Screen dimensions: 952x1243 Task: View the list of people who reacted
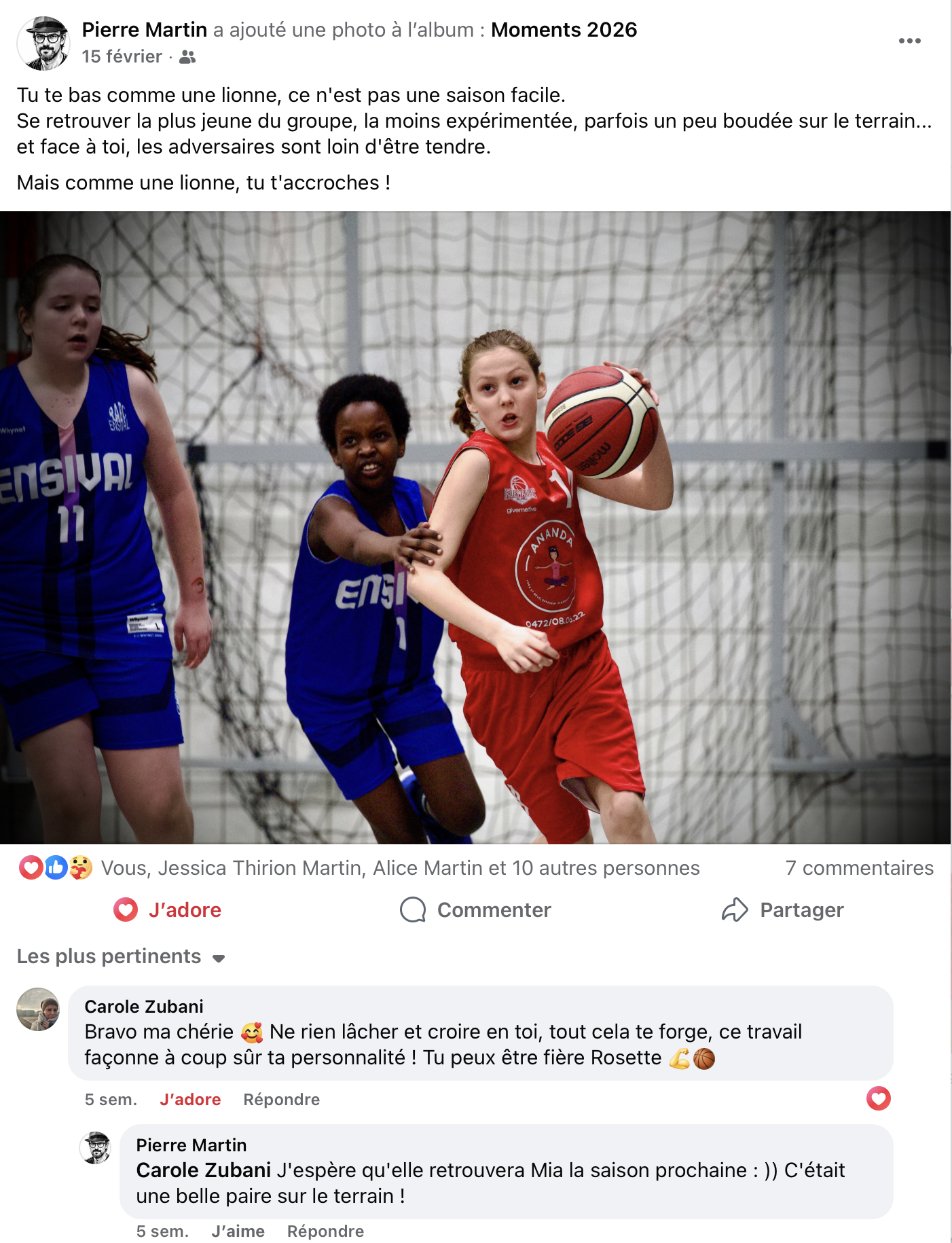[x=400, y=868]
